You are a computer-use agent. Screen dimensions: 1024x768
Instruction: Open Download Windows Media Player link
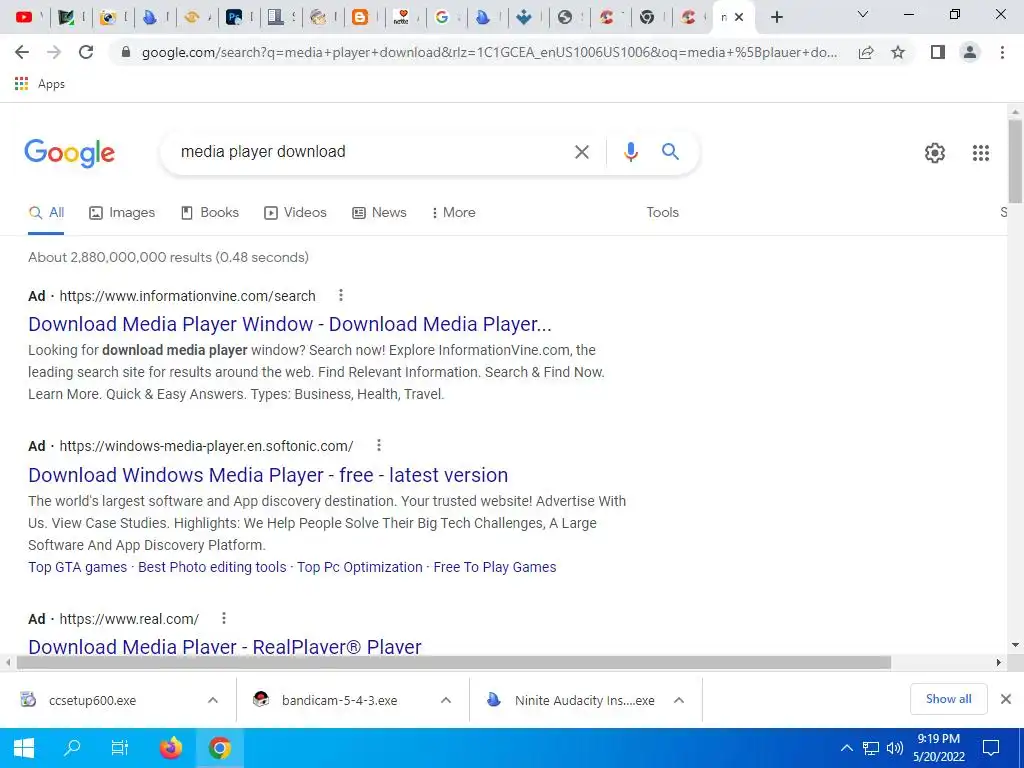[x=268, y=475]
